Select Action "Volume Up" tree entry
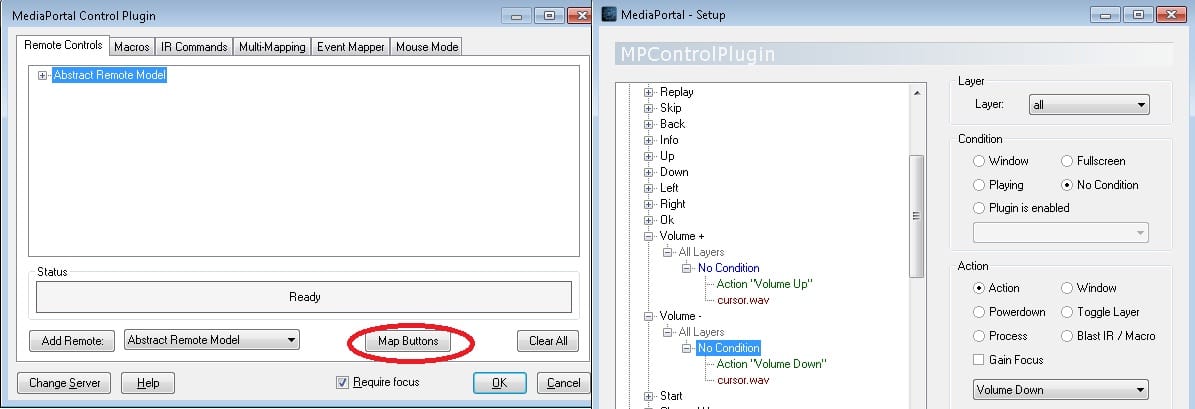This screenshot has width=1195, height=409. point(764,284)
